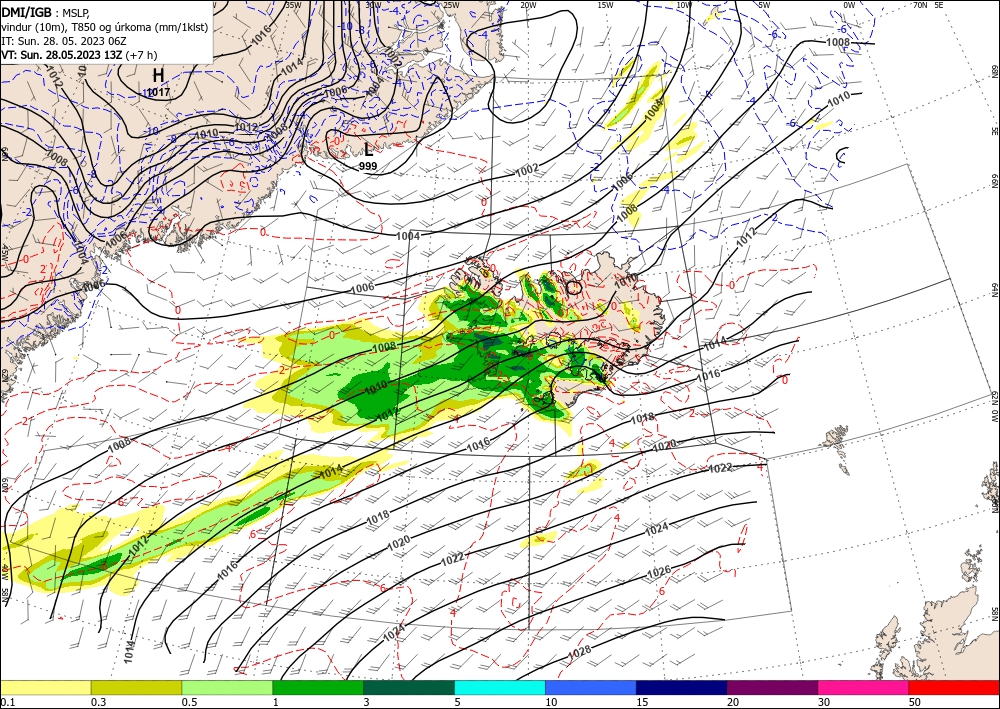This screenshot has width=1000, height=709.
Task: Click the '70N' label at the top right
Action: pyautogui.click(x=920, y=4)
